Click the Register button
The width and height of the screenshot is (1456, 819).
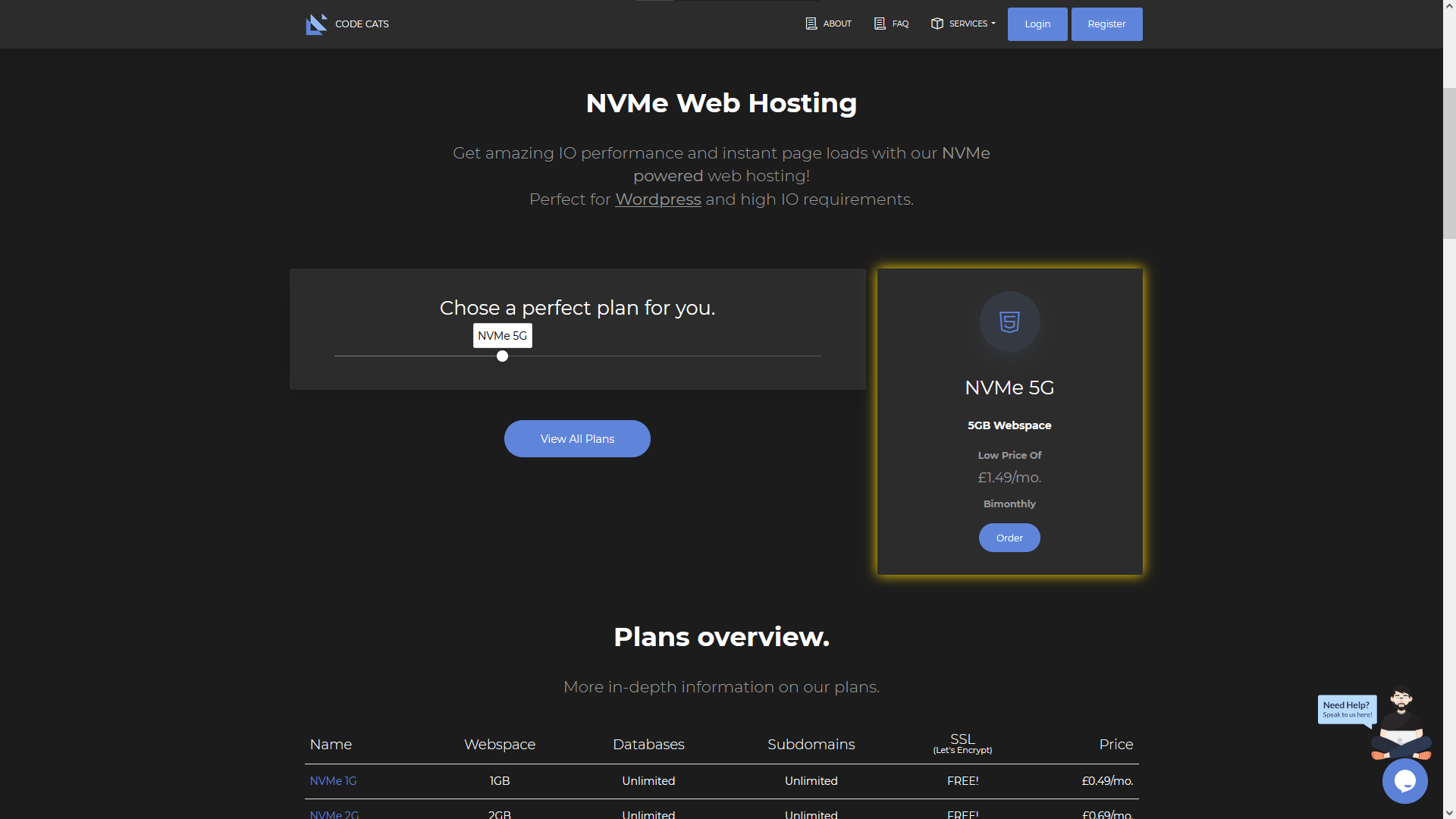(1106, 24)
